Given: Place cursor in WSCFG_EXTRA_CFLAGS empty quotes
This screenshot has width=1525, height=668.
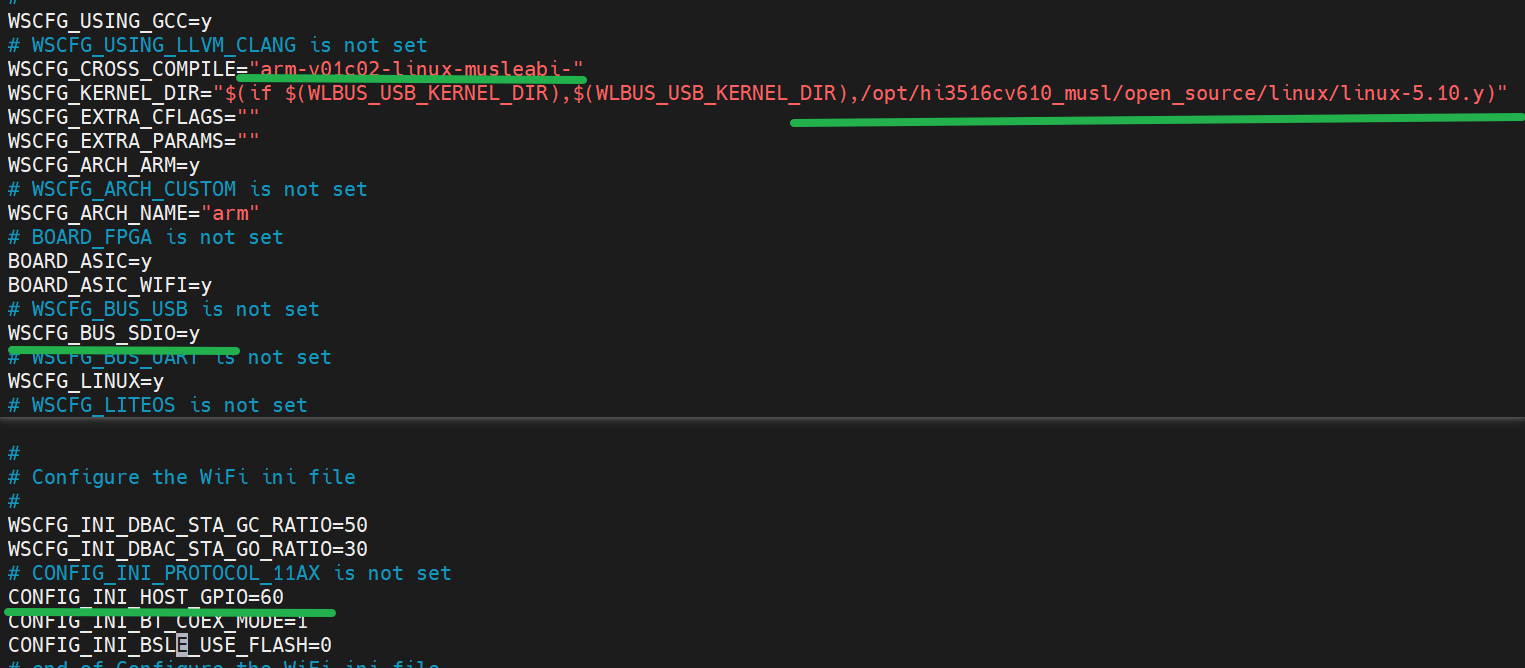Looking at the screenshot, I should pos(248,117).
